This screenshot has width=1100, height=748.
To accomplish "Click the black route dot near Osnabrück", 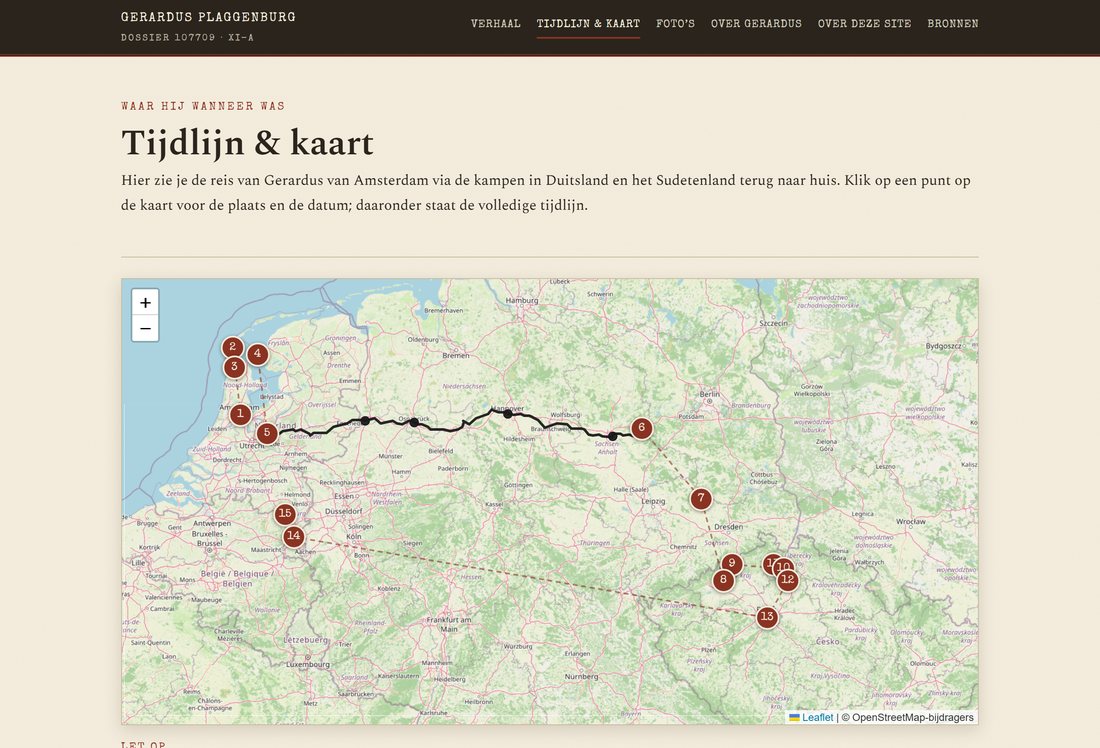I will point(414,422).
